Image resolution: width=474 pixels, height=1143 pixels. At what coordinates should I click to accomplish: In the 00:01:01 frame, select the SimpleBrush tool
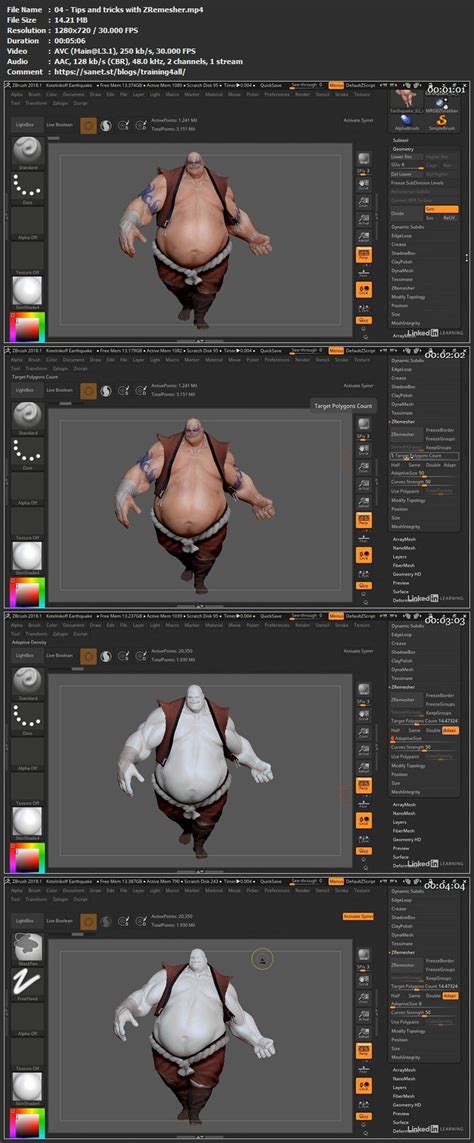point(441,122)
